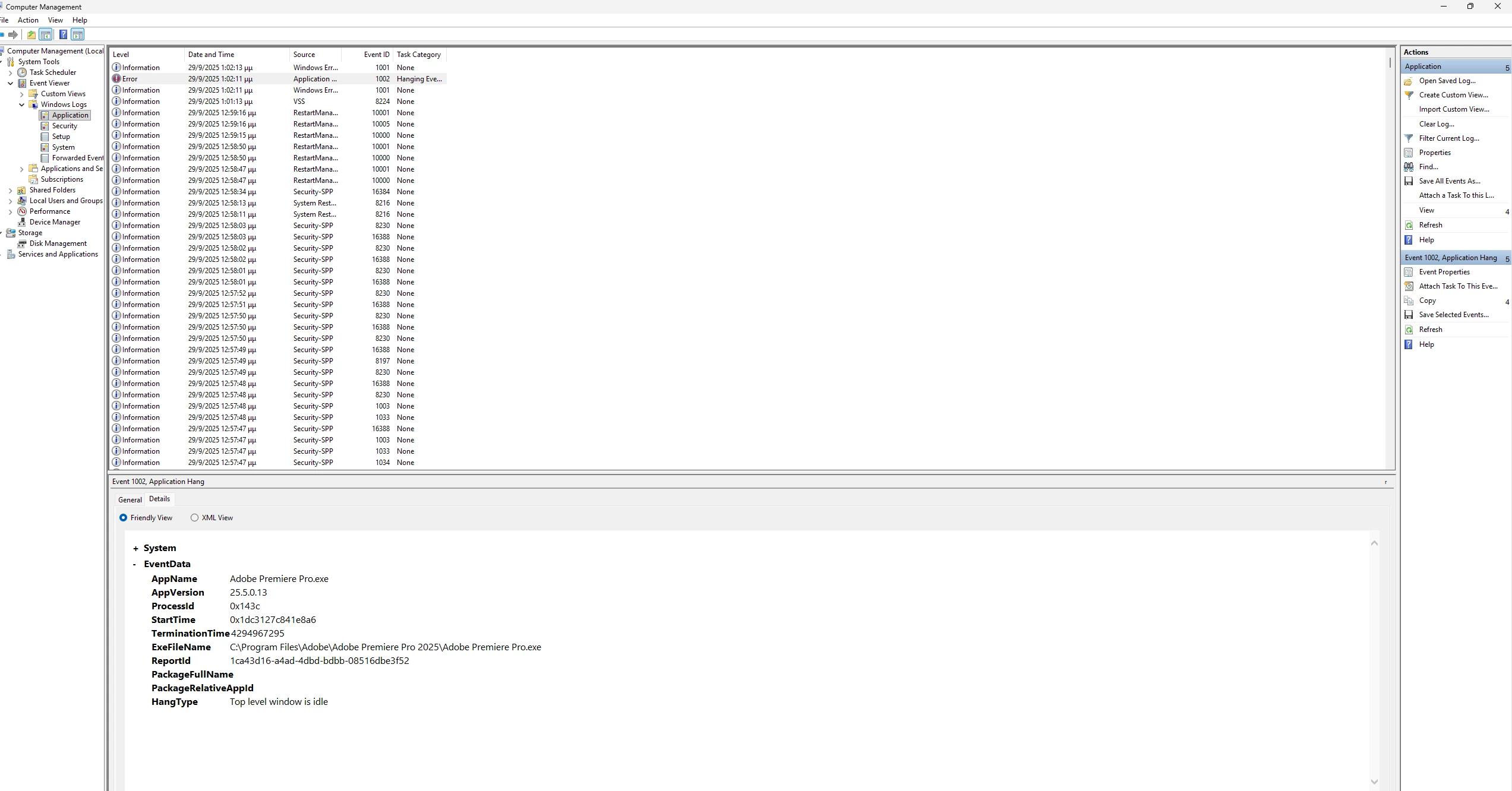This screenshot has height=791, width=1512.
Task: Expand the Custom Views tree node
Action: click(22, 94)
